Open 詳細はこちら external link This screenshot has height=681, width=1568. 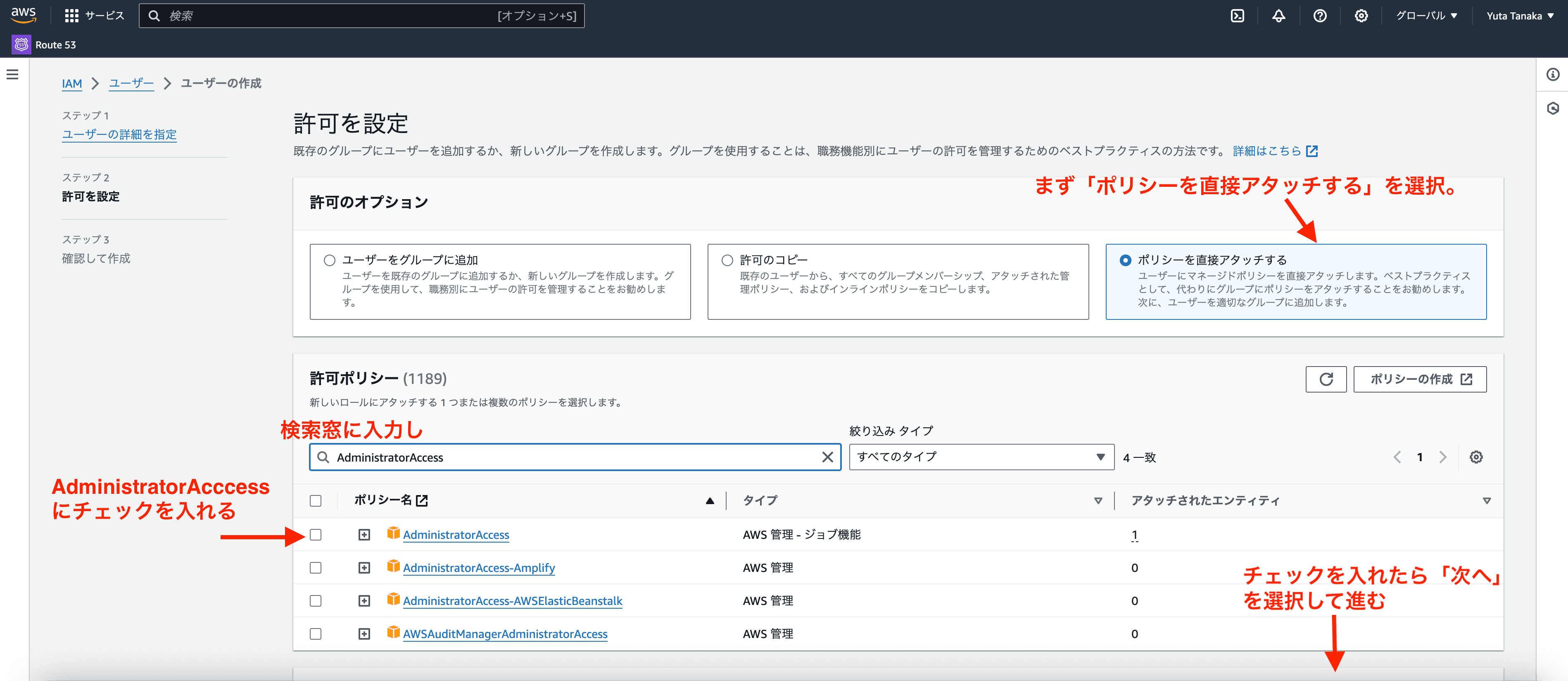pos(1275,151)
